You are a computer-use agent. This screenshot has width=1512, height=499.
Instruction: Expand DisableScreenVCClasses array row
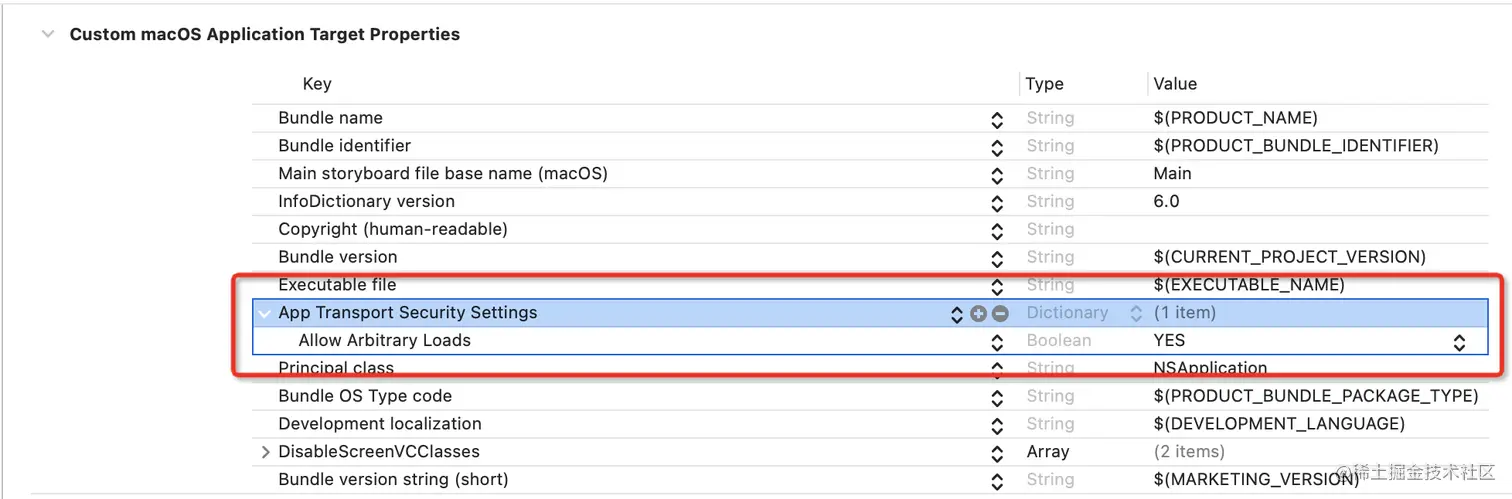265,452
